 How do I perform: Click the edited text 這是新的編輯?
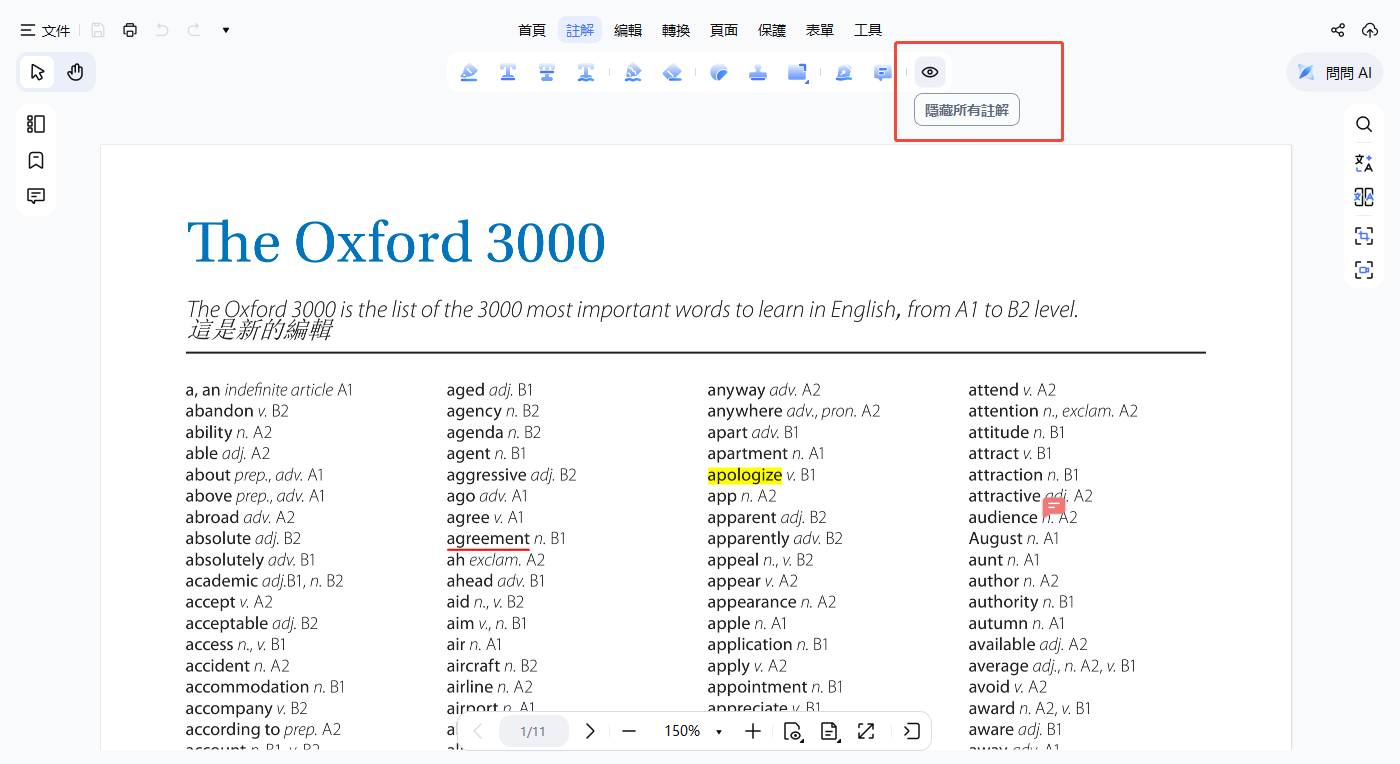259,330
